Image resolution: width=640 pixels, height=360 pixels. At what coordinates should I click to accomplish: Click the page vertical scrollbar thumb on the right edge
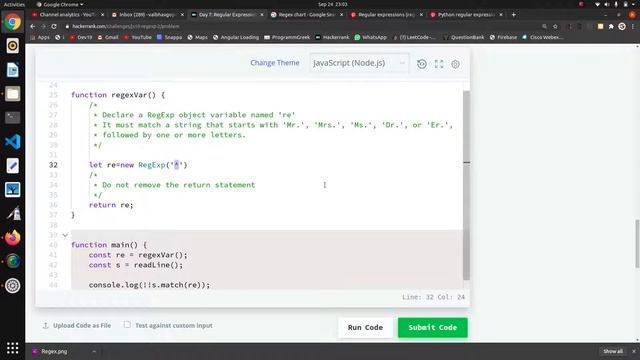[637, 244]
